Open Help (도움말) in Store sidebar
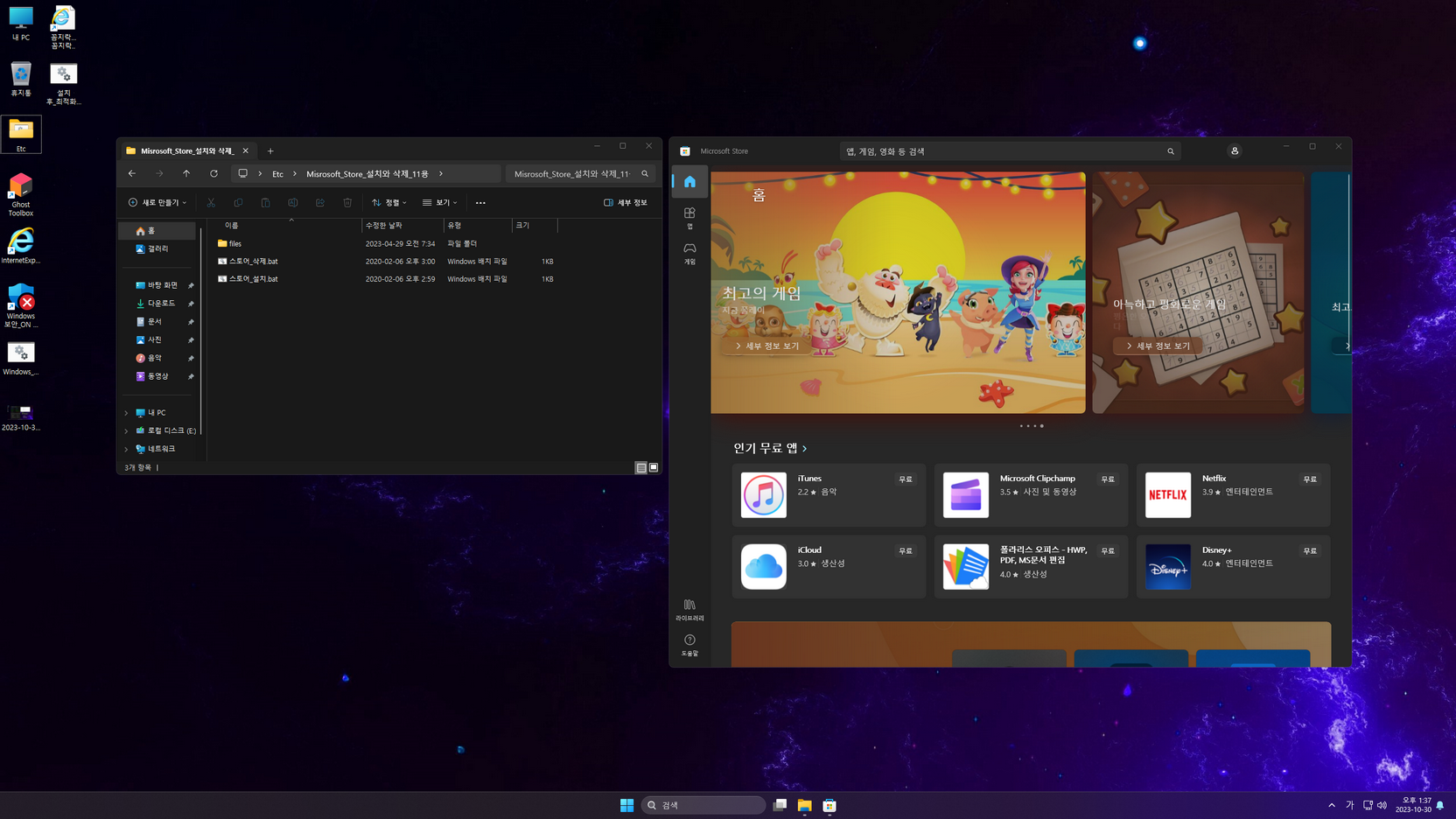The width and height of the screenshot is (1456, 819). pyautogui.click(x=689, y=646)
